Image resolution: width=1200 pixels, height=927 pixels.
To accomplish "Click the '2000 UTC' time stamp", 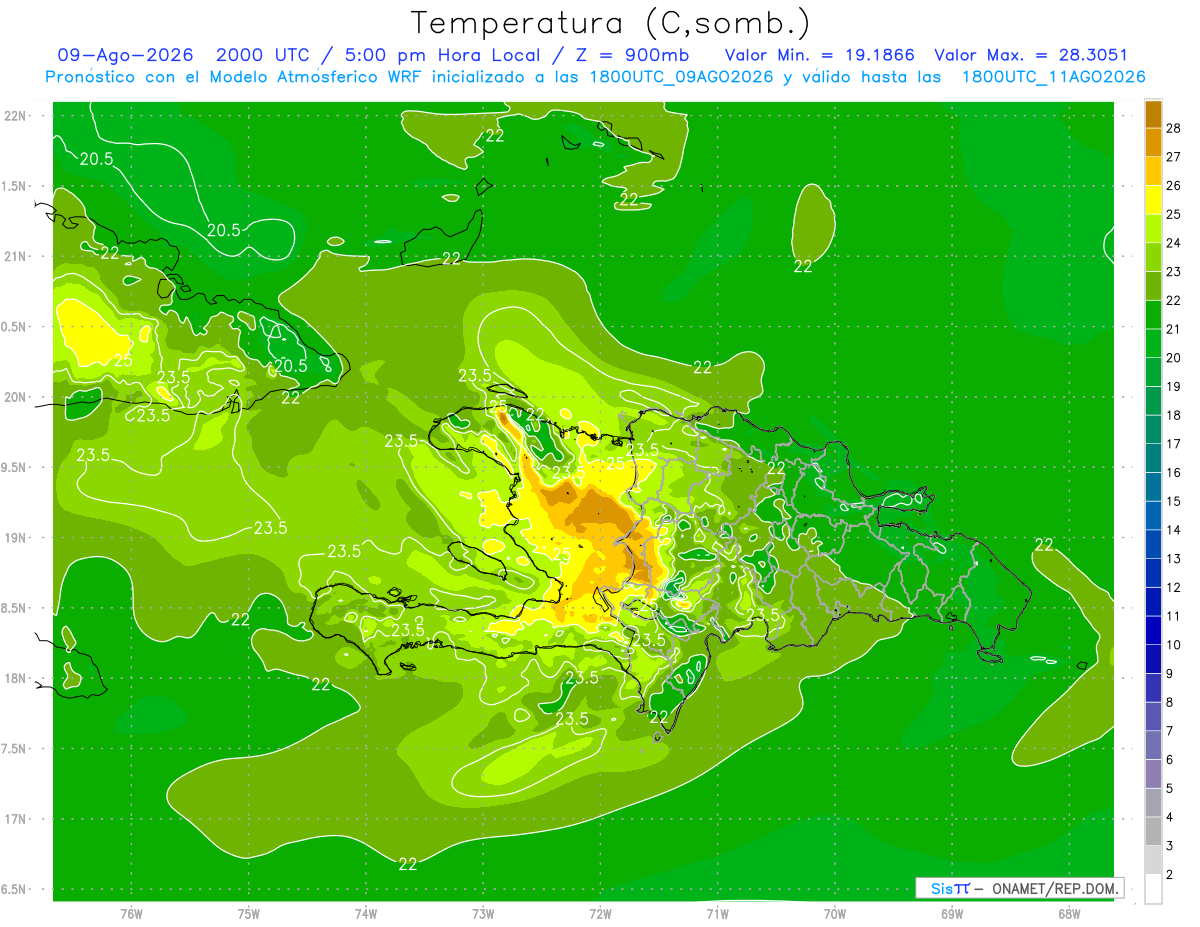I will point(265,55).
